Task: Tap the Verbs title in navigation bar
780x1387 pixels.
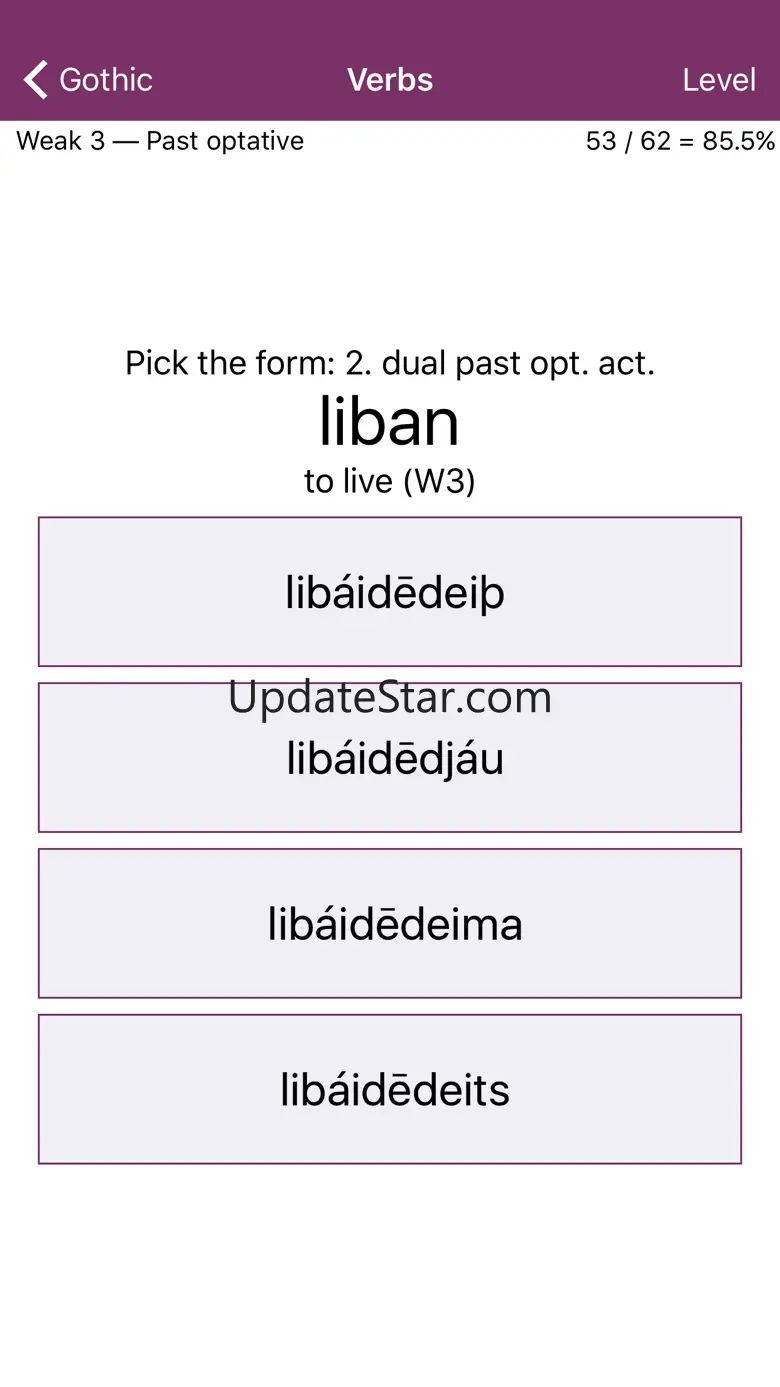Action: click(x=390, y=80)
